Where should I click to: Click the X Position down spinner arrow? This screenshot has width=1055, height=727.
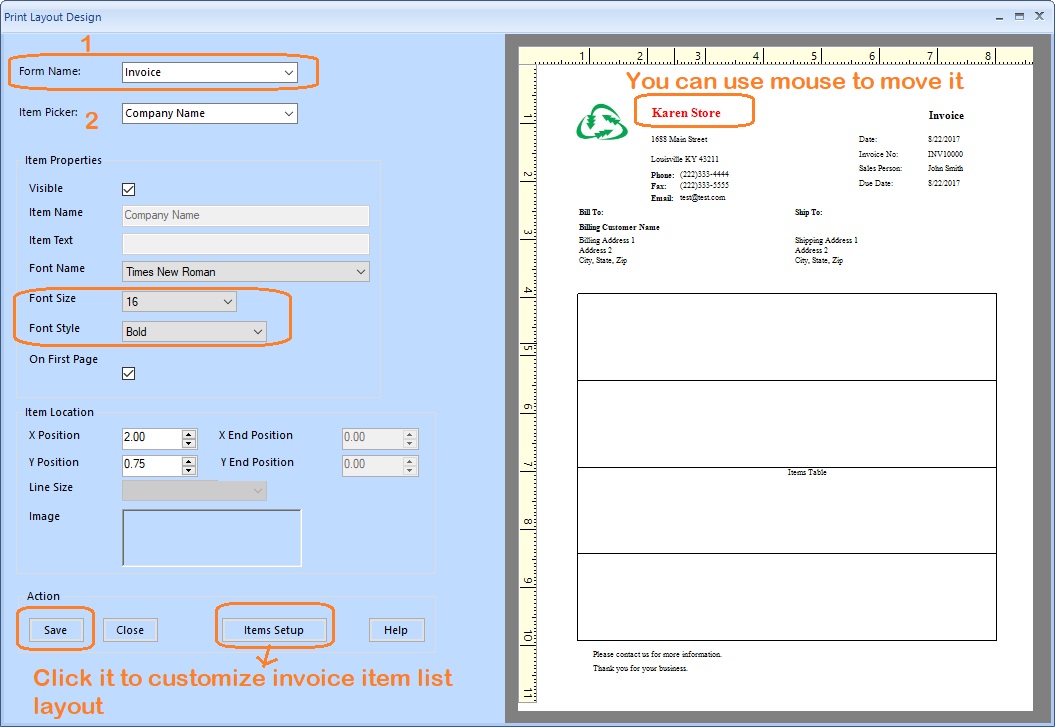point(189,443)
